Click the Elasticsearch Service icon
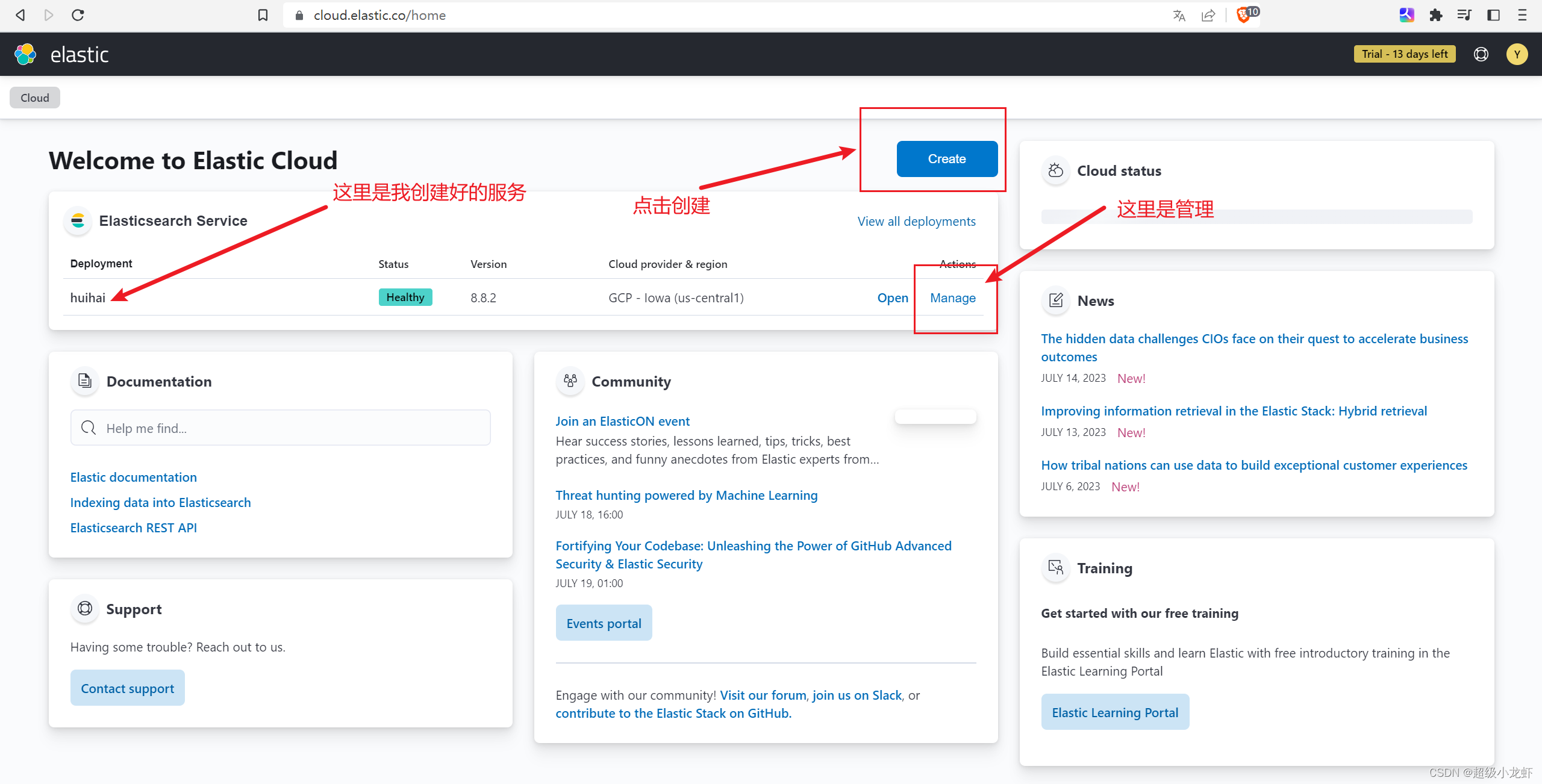 [78, 221]
